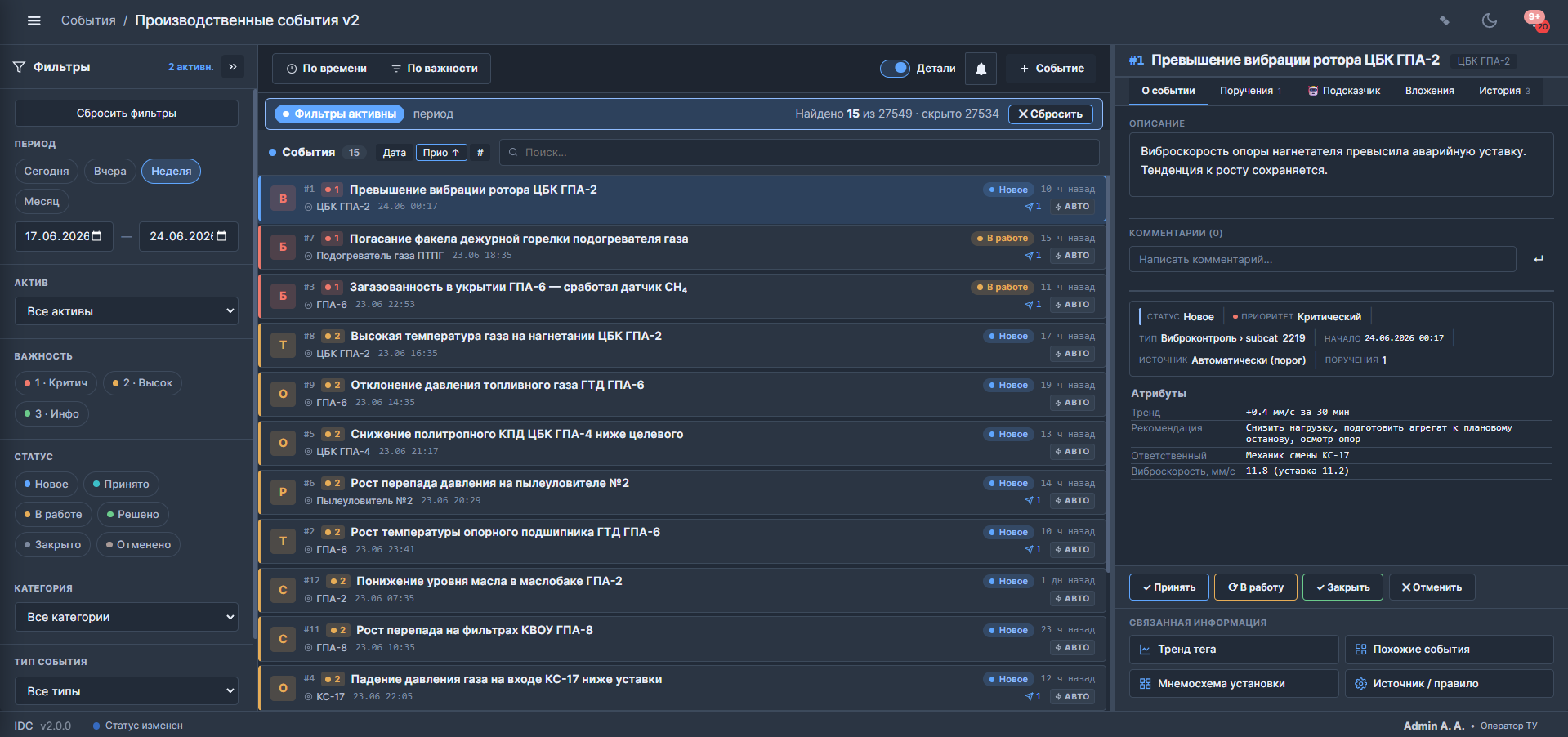
Task: Open Тренд тега related info
Action: coord(1234,650)
